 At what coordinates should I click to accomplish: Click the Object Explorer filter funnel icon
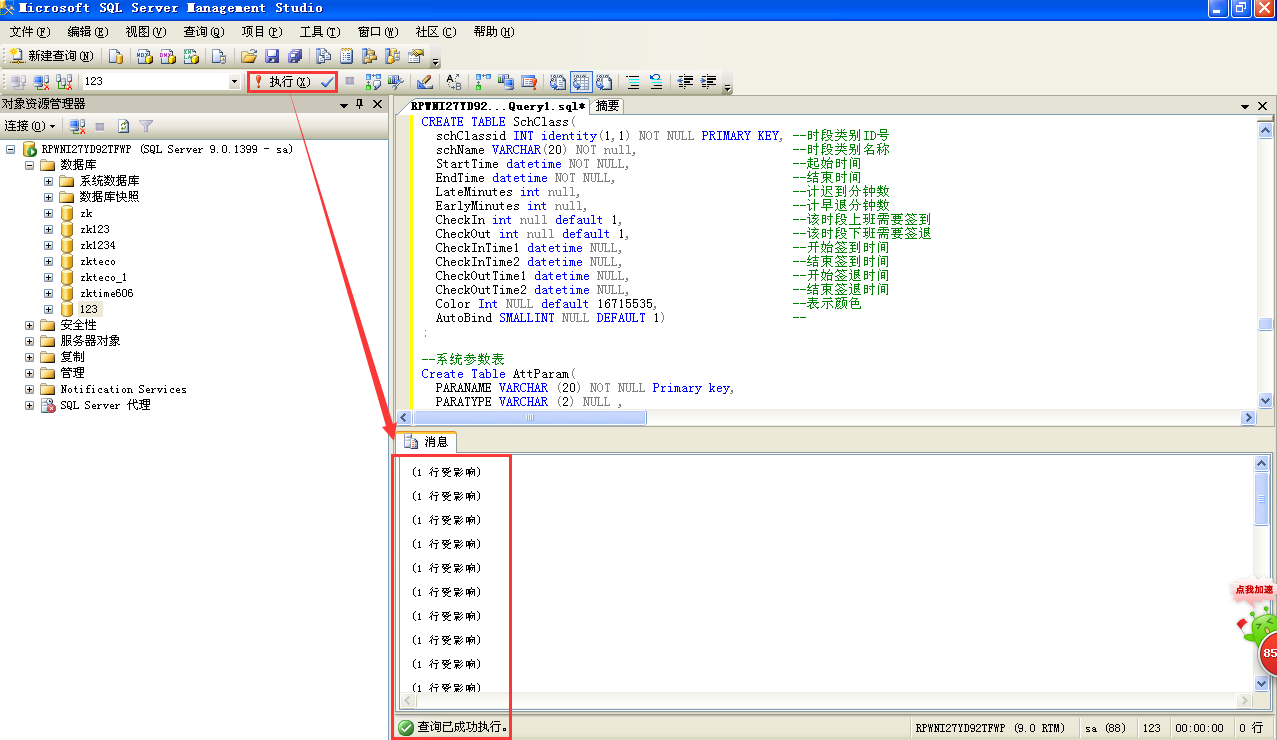click(146, 126)
